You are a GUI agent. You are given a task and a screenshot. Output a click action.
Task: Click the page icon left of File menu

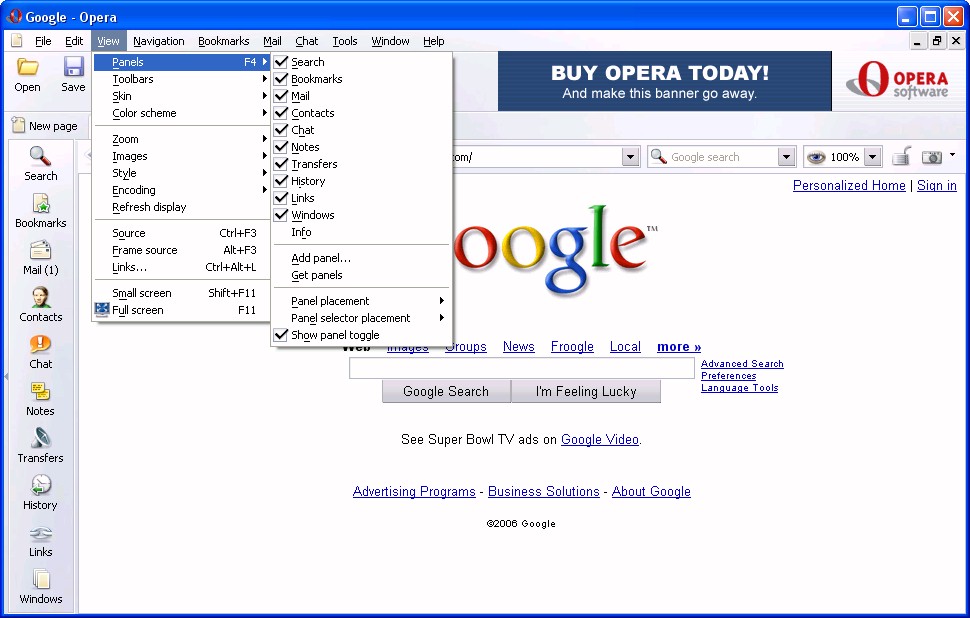[17, 41]
